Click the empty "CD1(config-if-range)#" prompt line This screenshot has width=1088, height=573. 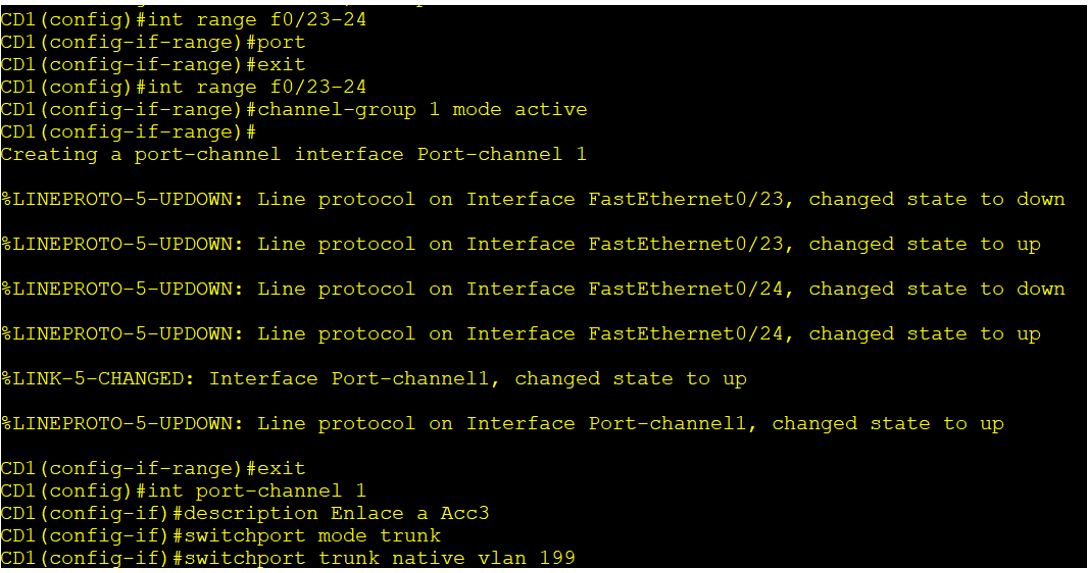128,132
